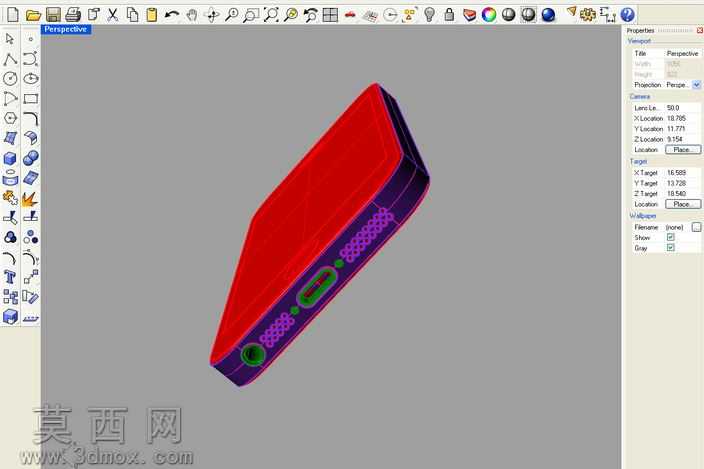Browse for the wallpaper Filename
This screenshot has width=704, height=469.
coord(696,227)
